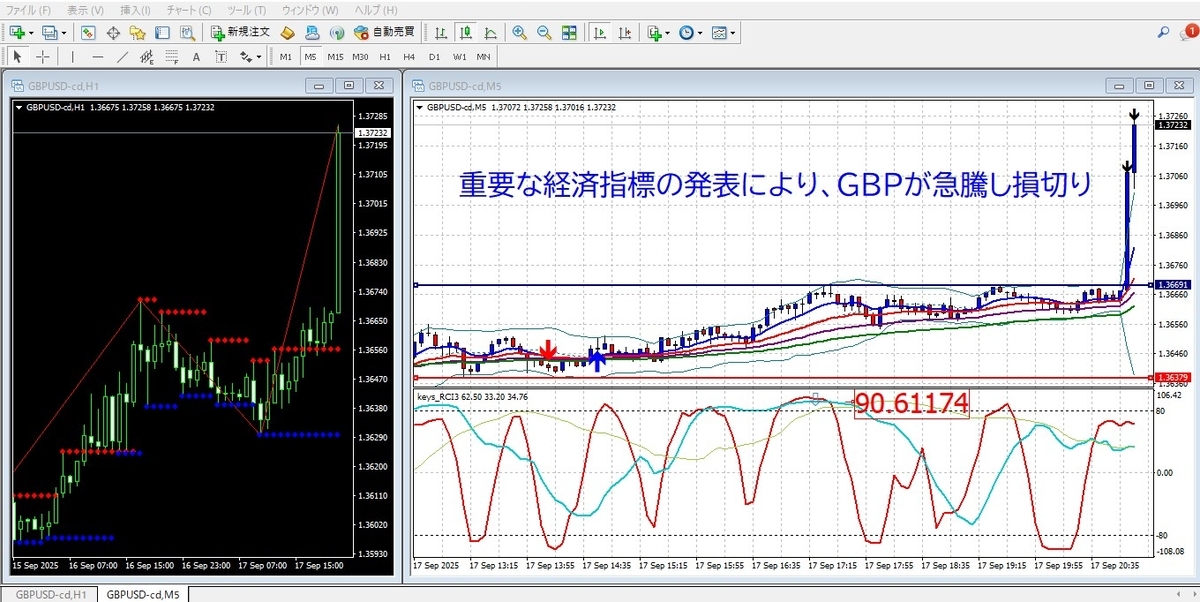This screenshot has width=1200, height=602.
Task: Click the search magnifier icon
Action: click(x=1164, y=32)
